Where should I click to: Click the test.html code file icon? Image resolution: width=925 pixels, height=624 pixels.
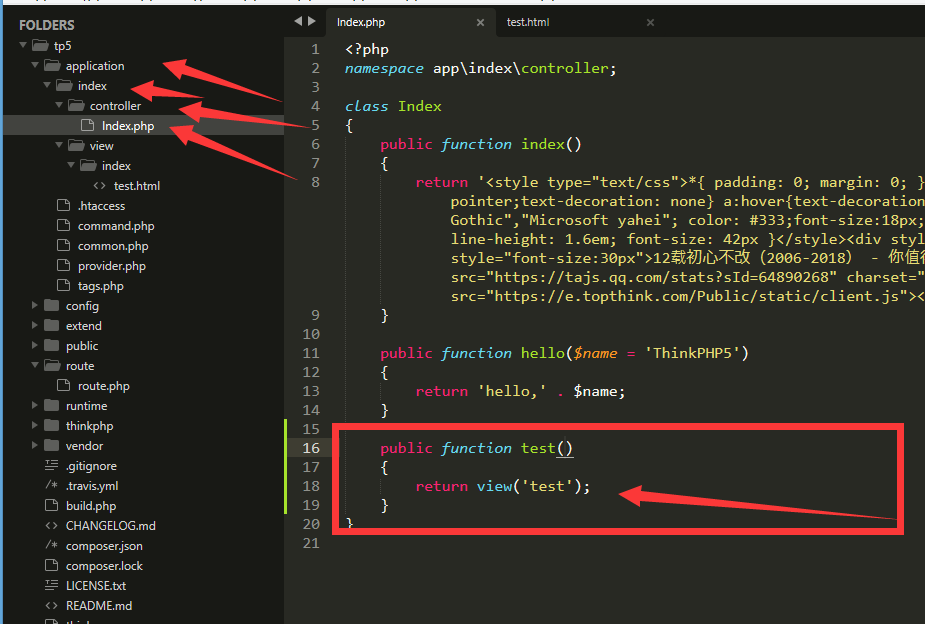(x=100, y=186)
